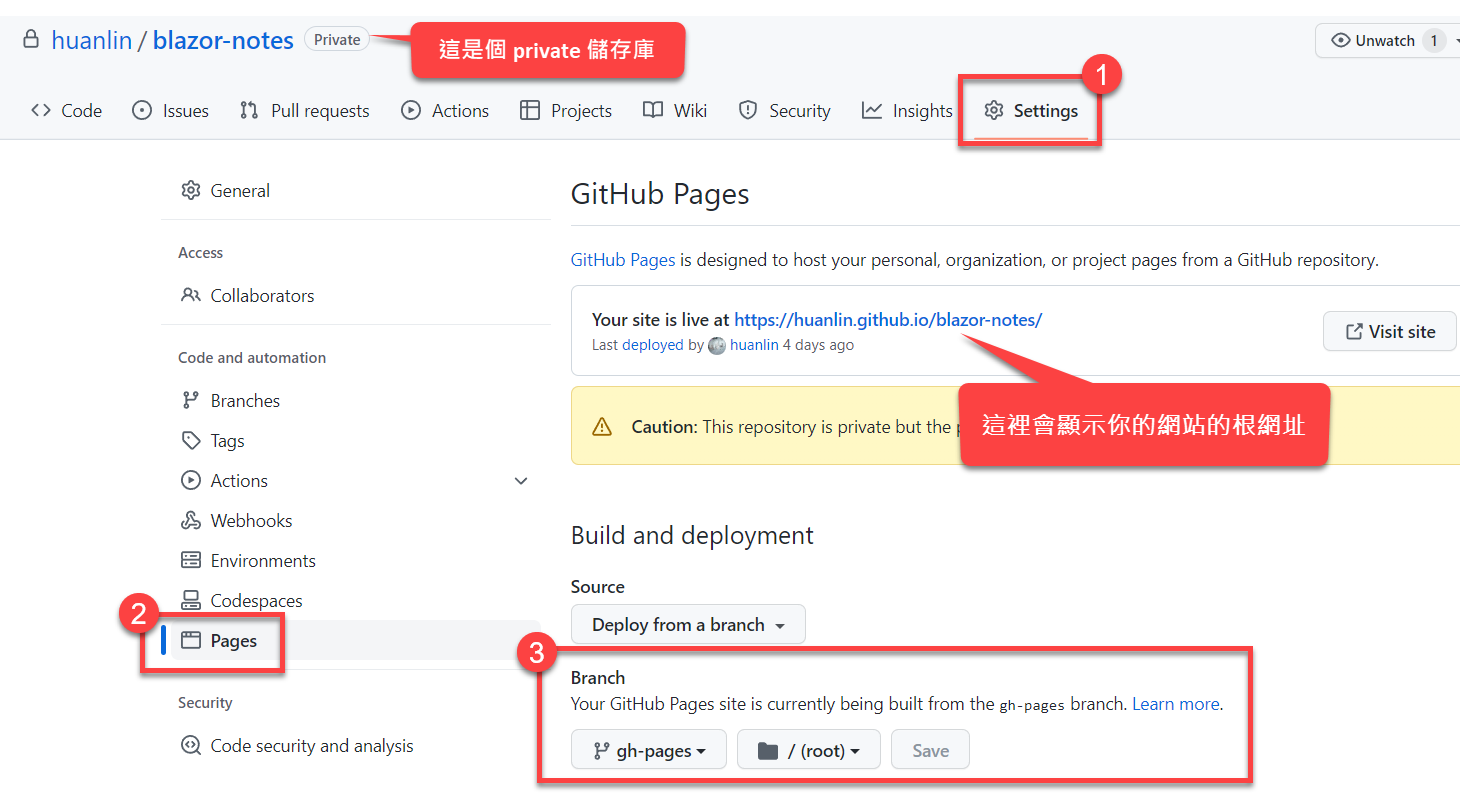Open Branches settings in sidebar
1460x798 pixels.
click(x=245, y=400)
